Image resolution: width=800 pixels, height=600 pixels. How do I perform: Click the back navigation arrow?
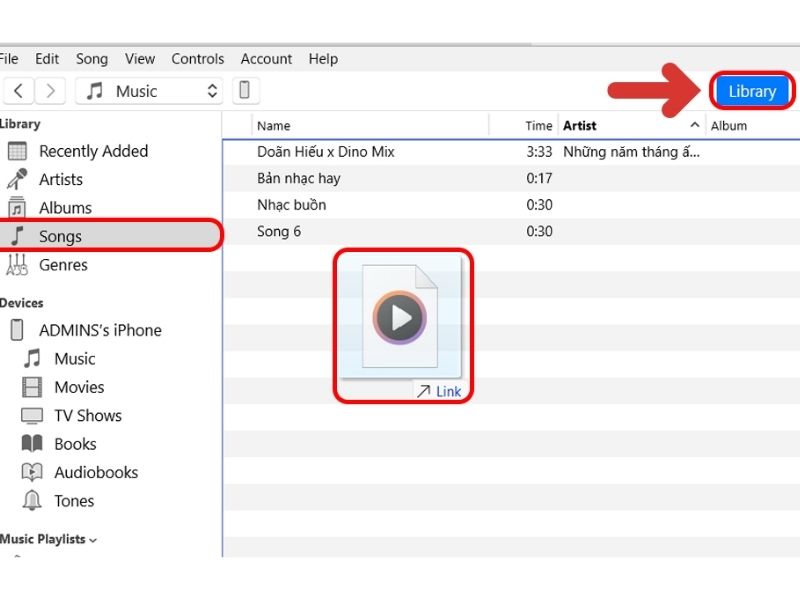[x=18, y=91]
